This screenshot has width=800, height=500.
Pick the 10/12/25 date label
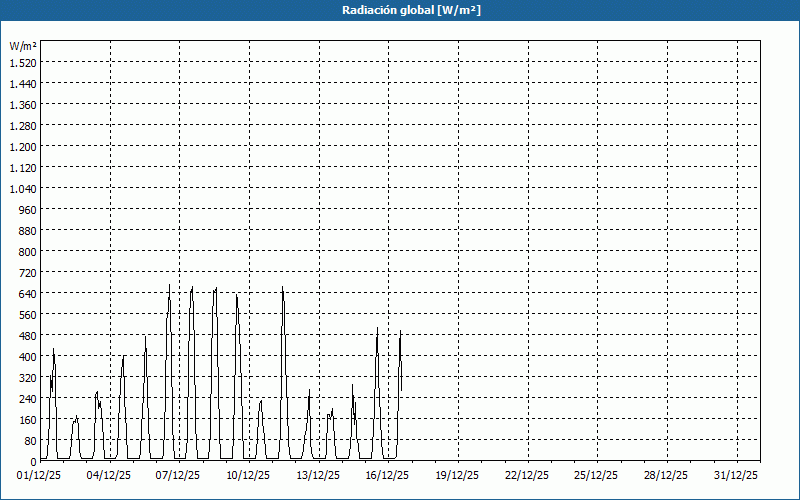point(249,475)
